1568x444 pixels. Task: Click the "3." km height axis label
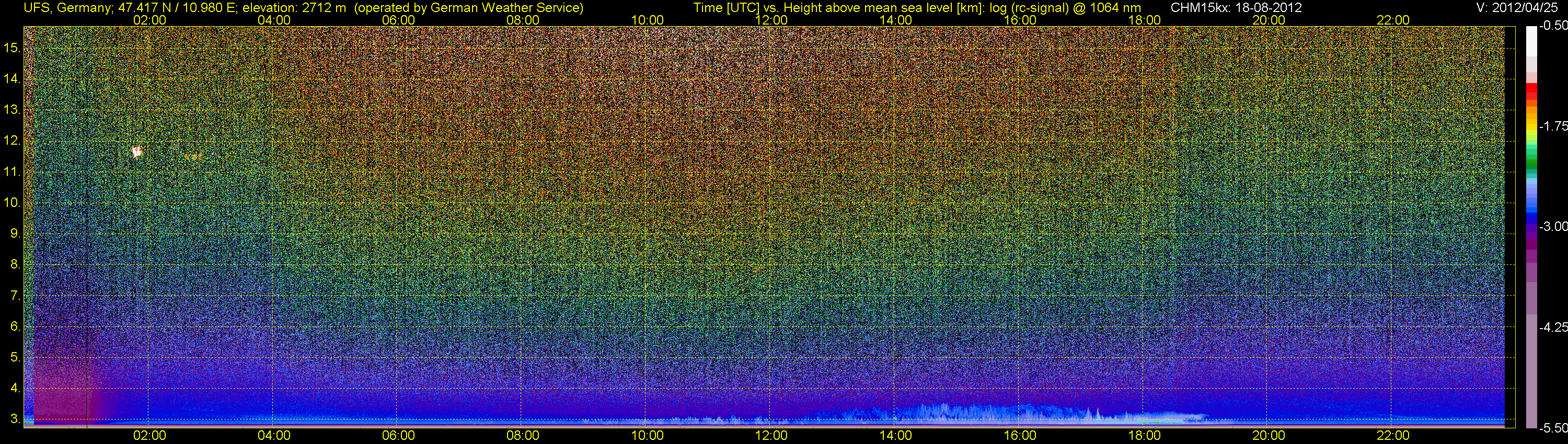click(x=16, y=418)
